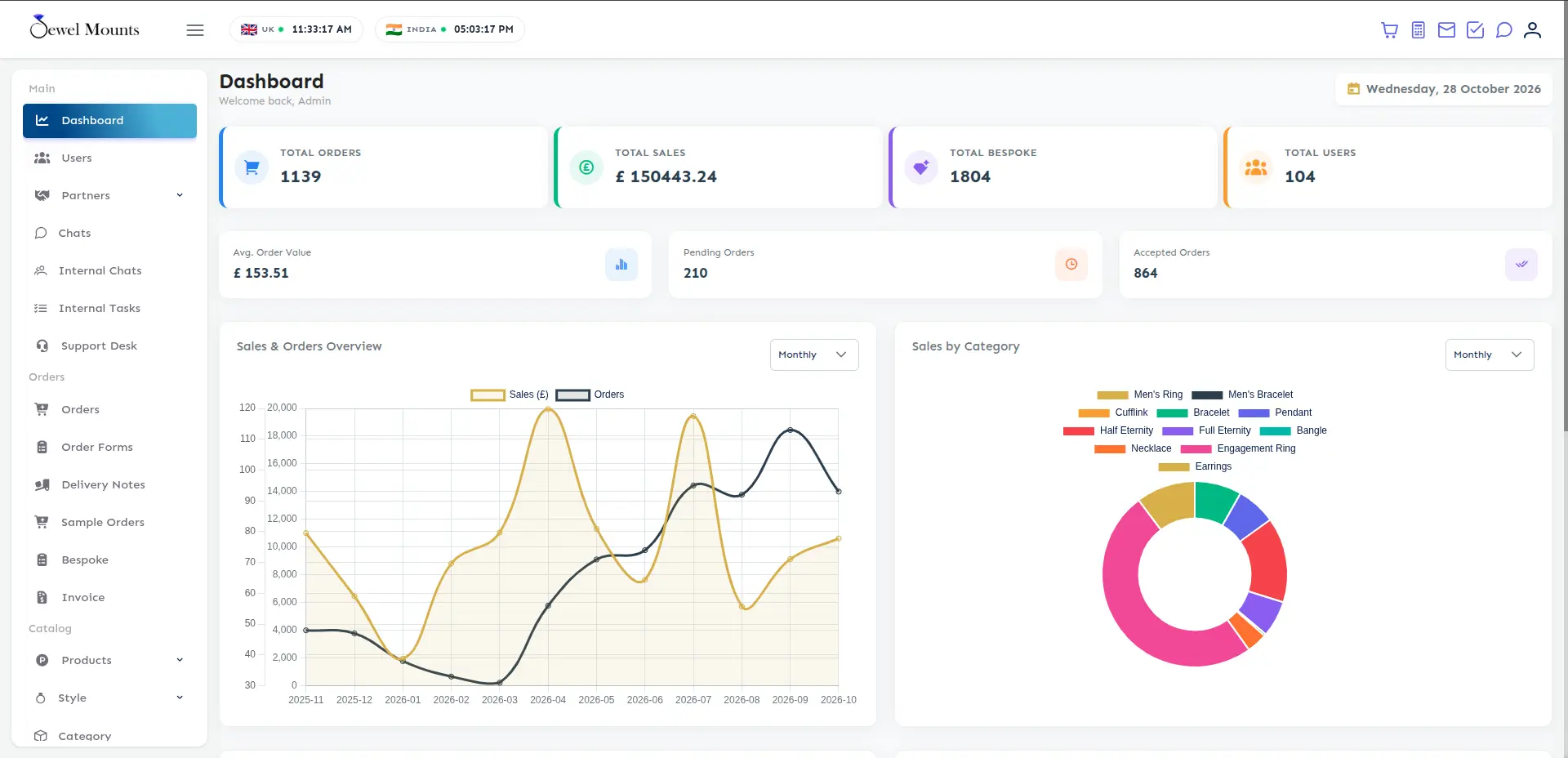Click the Avg. Order Value bar chart icon
Image resolution: width=1568 pixels, height=758 pixels.
pos(621,265)
